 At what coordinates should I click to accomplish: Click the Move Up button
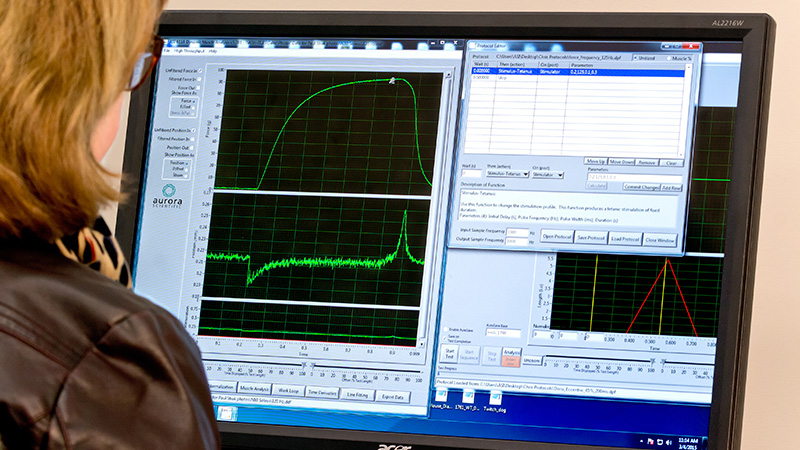[x=595, y=161]
